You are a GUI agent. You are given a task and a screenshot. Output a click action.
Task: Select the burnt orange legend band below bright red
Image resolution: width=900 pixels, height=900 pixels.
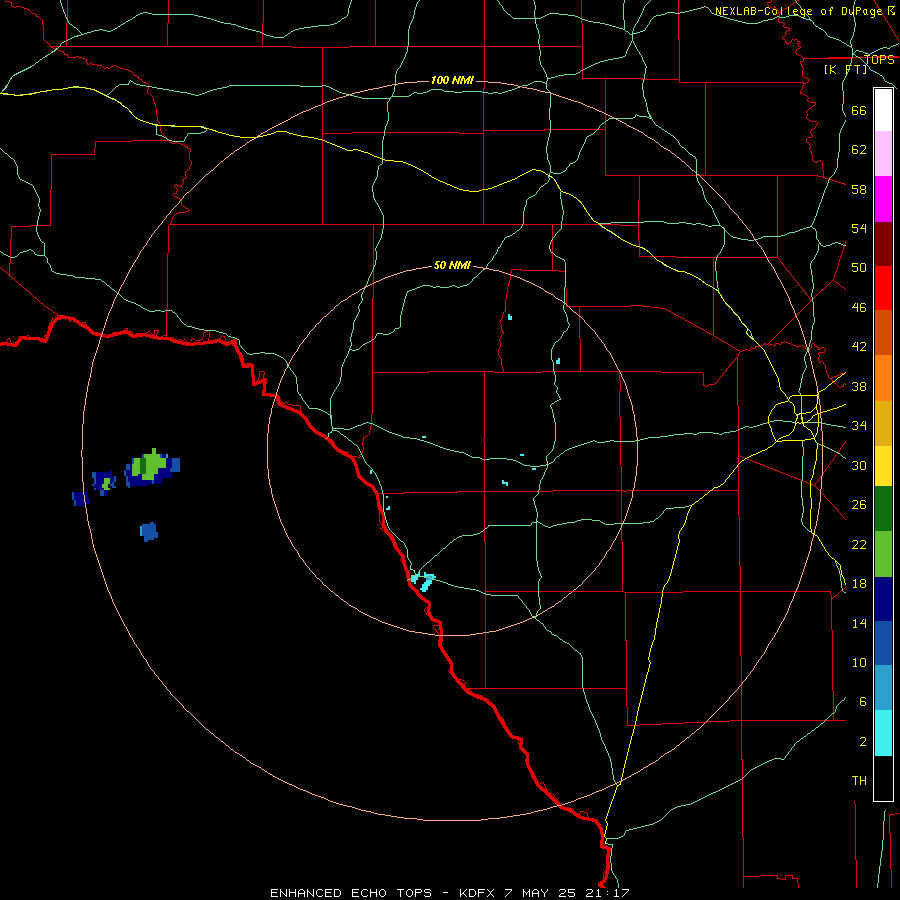click(883, 332)
